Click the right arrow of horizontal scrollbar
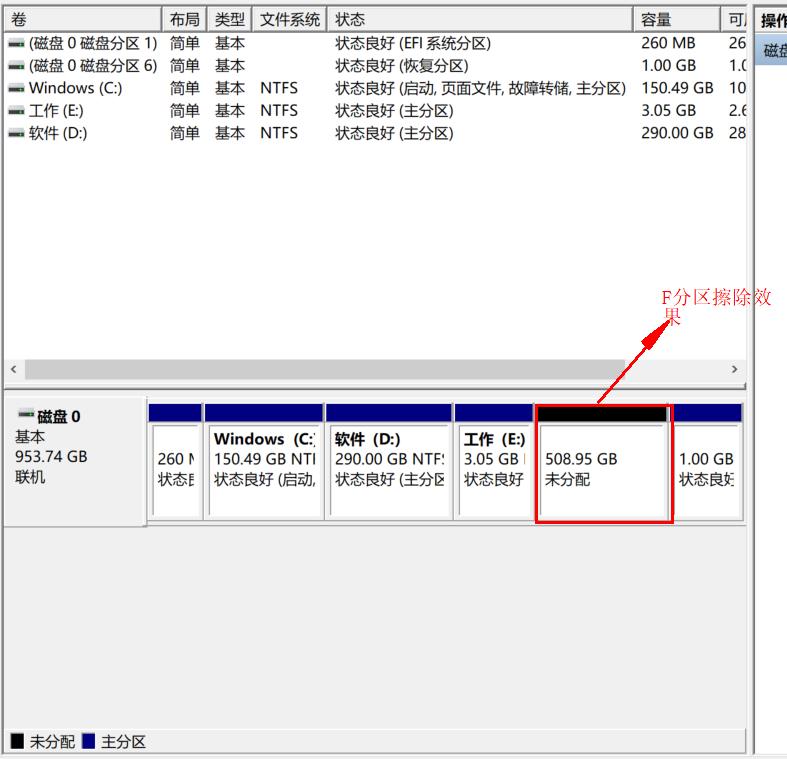The height and width of the screenshot is (759, 787). (734, 369)
